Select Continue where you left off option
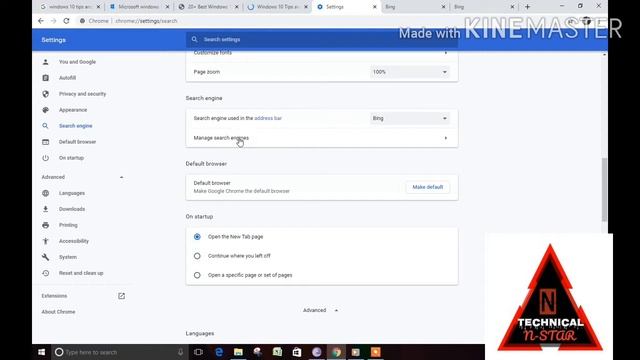 tap(197, 256)
